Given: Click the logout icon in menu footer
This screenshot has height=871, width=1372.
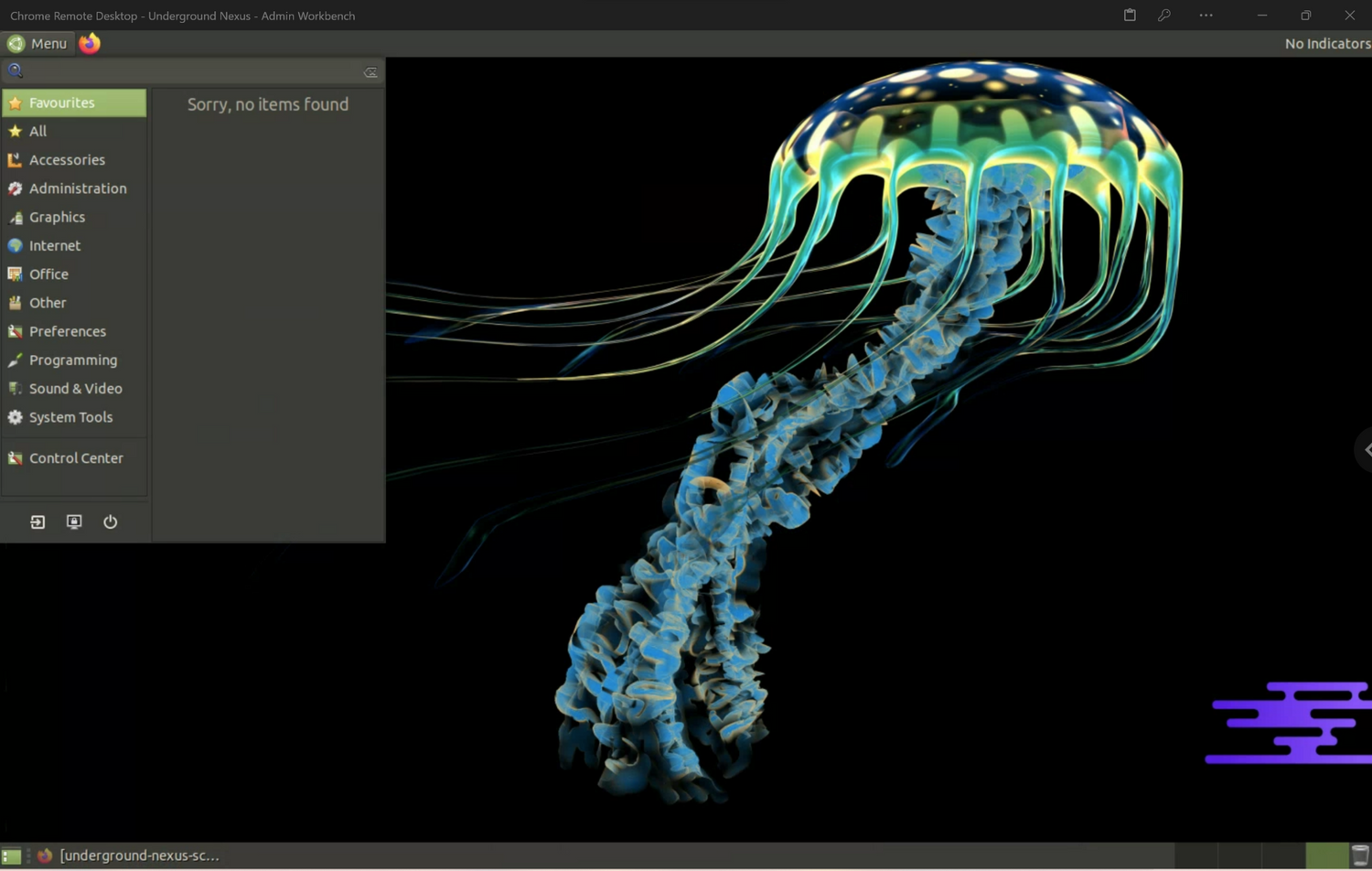Looking at the screenshot, I should (x=38, y=522).
